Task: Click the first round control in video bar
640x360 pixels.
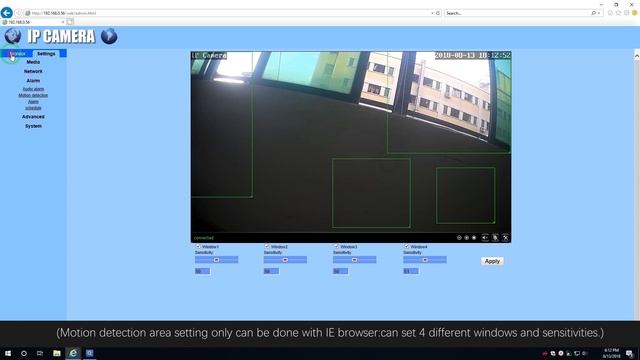Action: (x=459, y=238)
